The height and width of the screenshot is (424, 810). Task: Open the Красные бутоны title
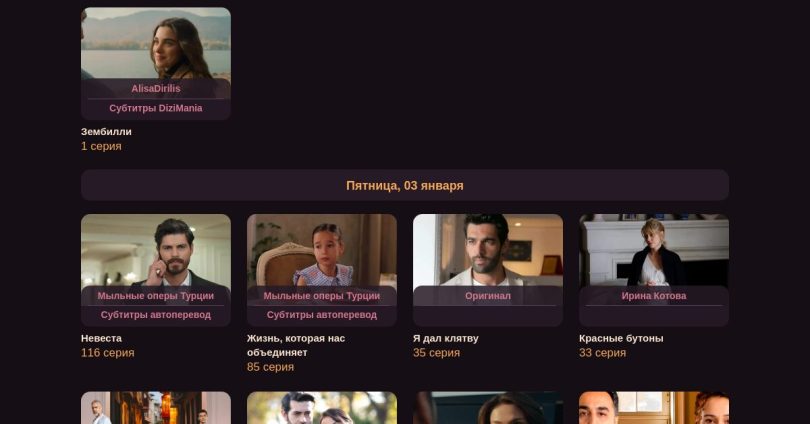click(x=621, y=338)
